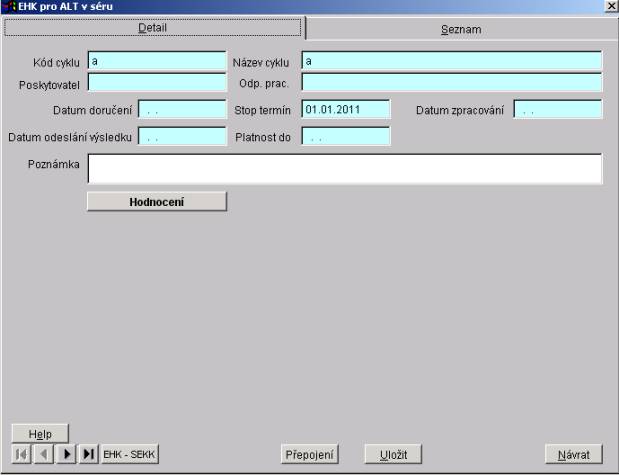Go to the next record
The width and height of the screenshot is (619, 475).
click(x=67, y=454)
